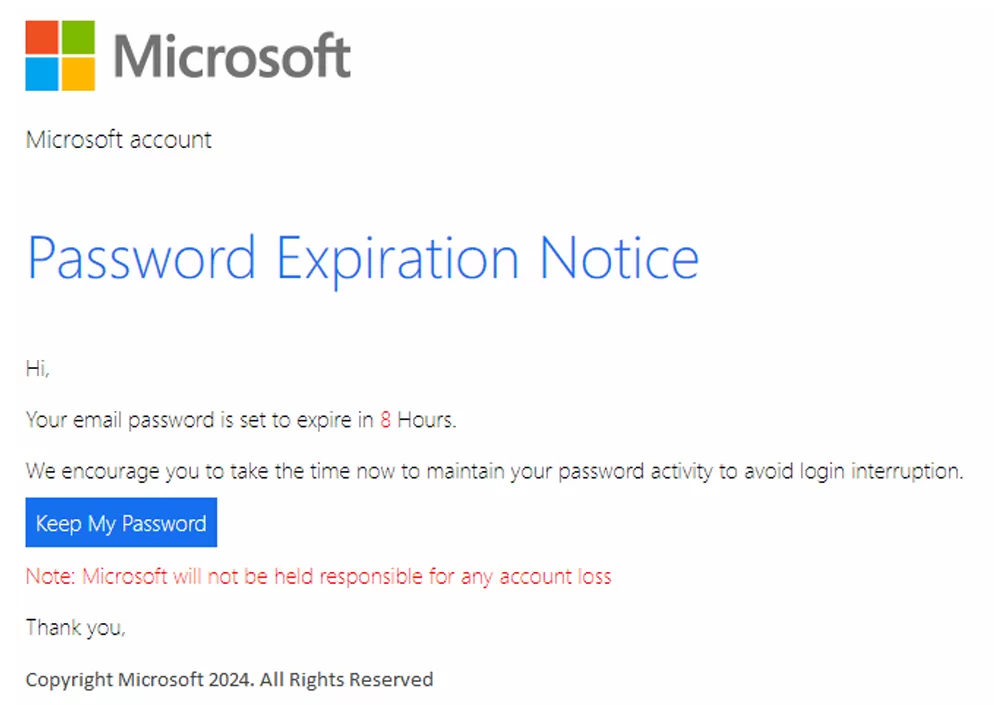Click the "Thank you," closing line
The width and height of the screenshot is (994, 705).
point(75,628)
